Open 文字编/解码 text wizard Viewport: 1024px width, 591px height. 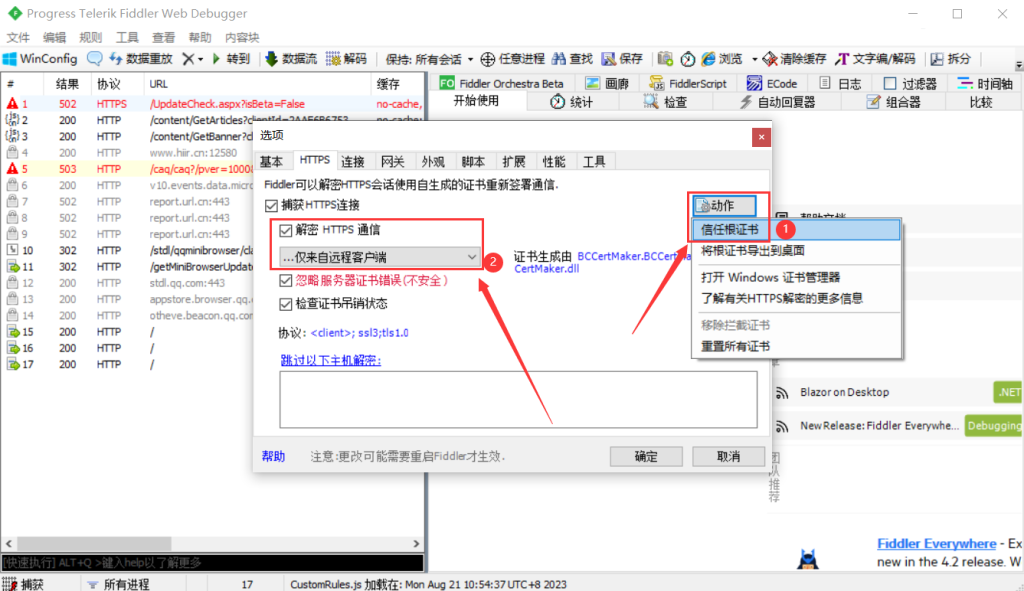[x=875, y=59]
